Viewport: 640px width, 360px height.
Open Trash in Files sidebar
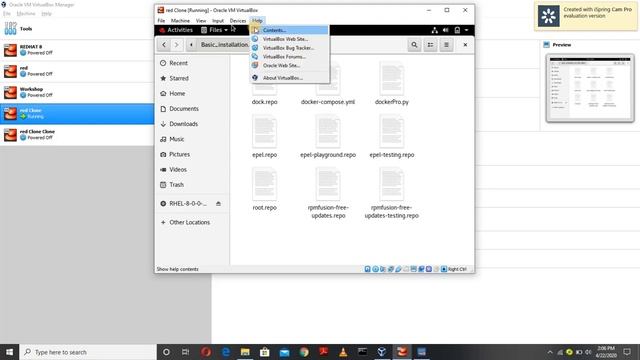click(192, 184)
